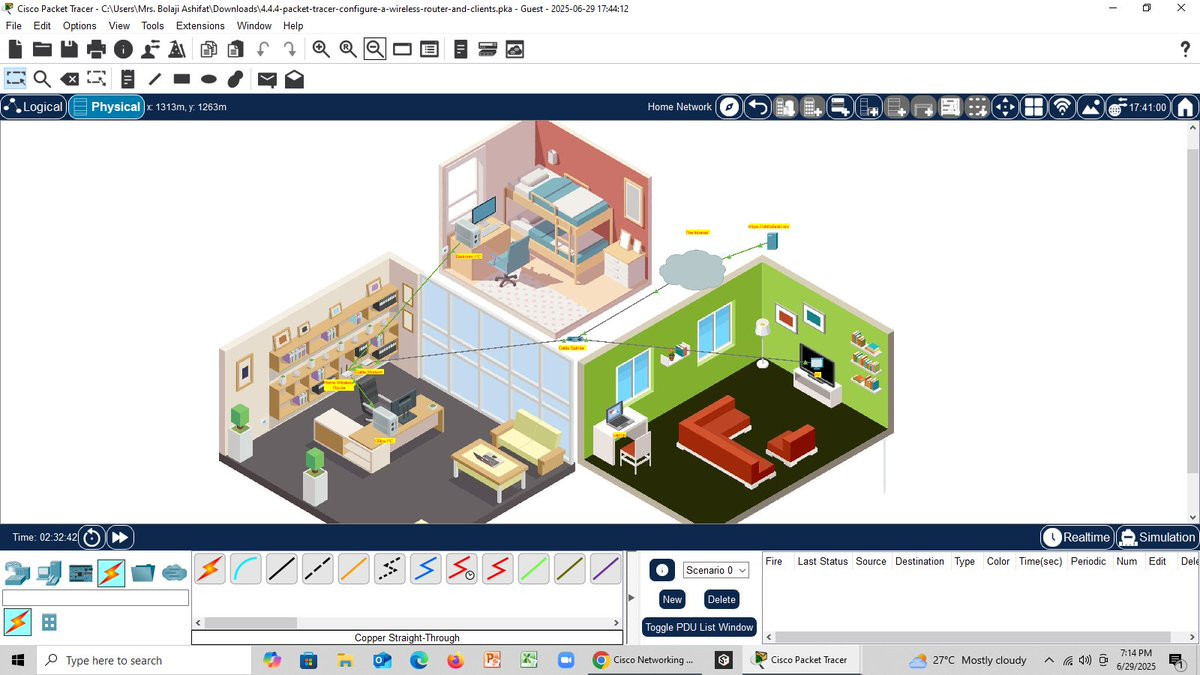Switch to Simulation mode
This screenshot has width=1200, height=675.
(1157, 537)
